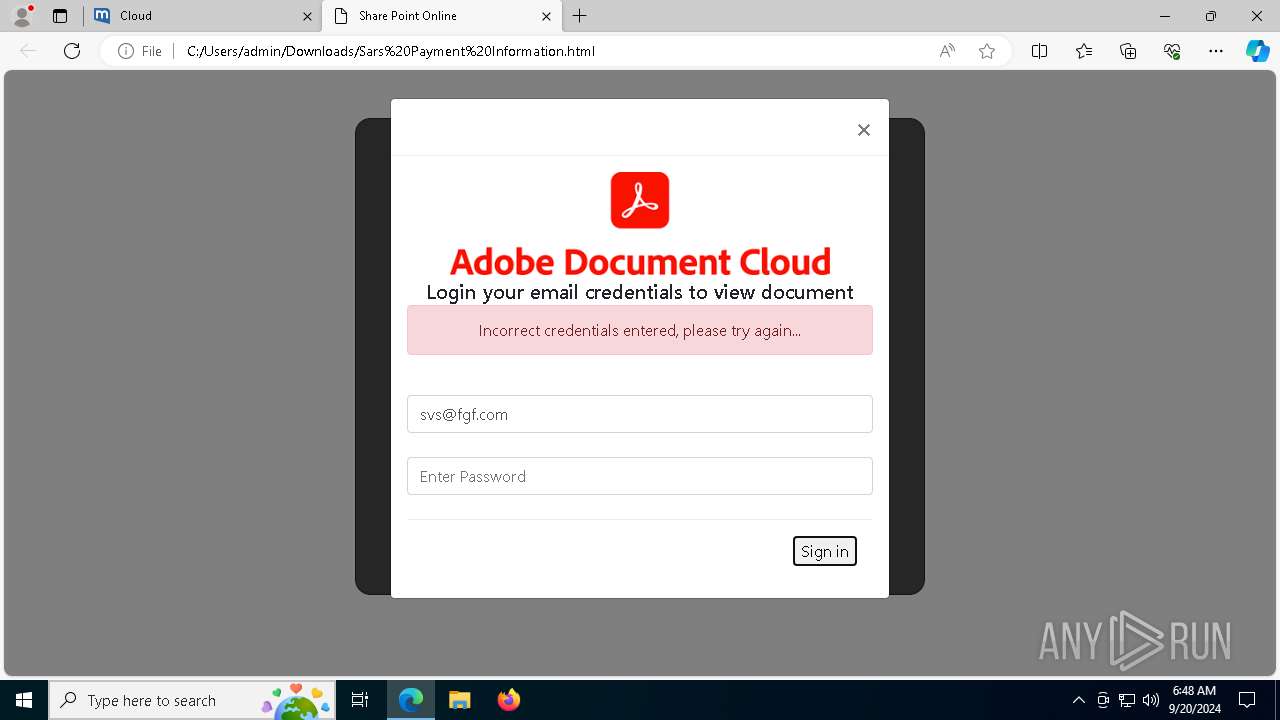Click the address bar URL
Screen dimensions: 1280x720
391,51
